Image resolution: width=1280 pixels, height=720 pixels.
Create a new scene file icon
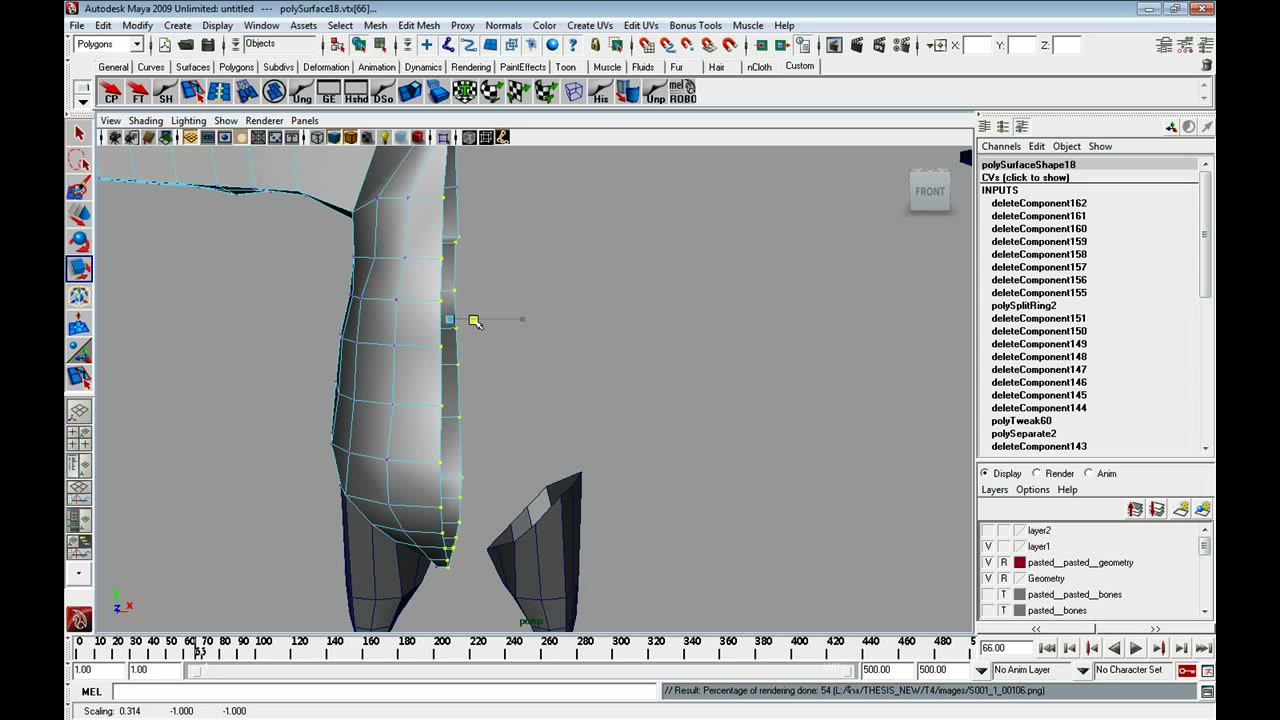[x=164, y=45]
